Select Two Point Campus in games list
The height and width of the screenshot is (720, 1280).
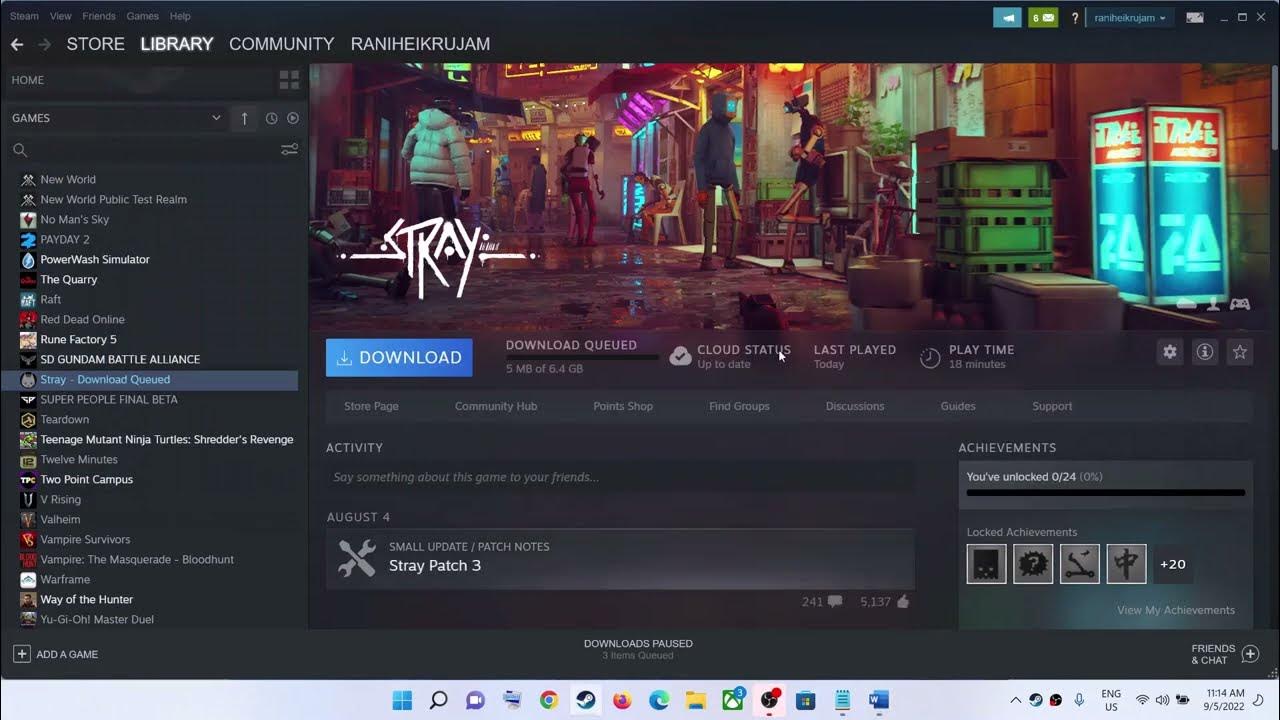pyautogui.click(x=86, y=479)
